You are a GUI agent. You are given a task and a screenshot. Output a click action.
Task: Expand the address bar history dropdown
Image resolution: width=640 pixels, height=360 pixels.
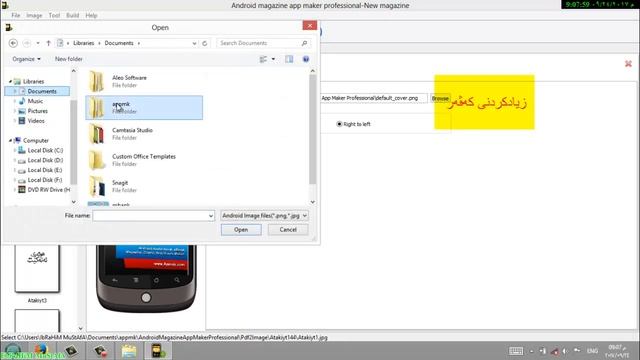click(x=194, y=43)
